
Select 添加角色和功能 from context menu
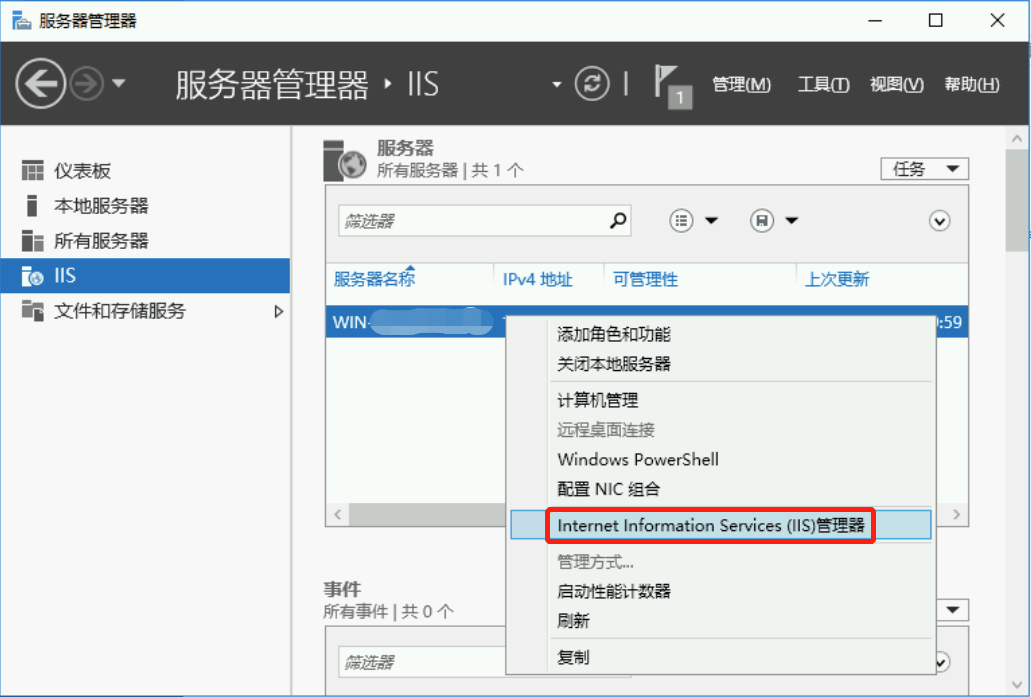coord(613,334)
